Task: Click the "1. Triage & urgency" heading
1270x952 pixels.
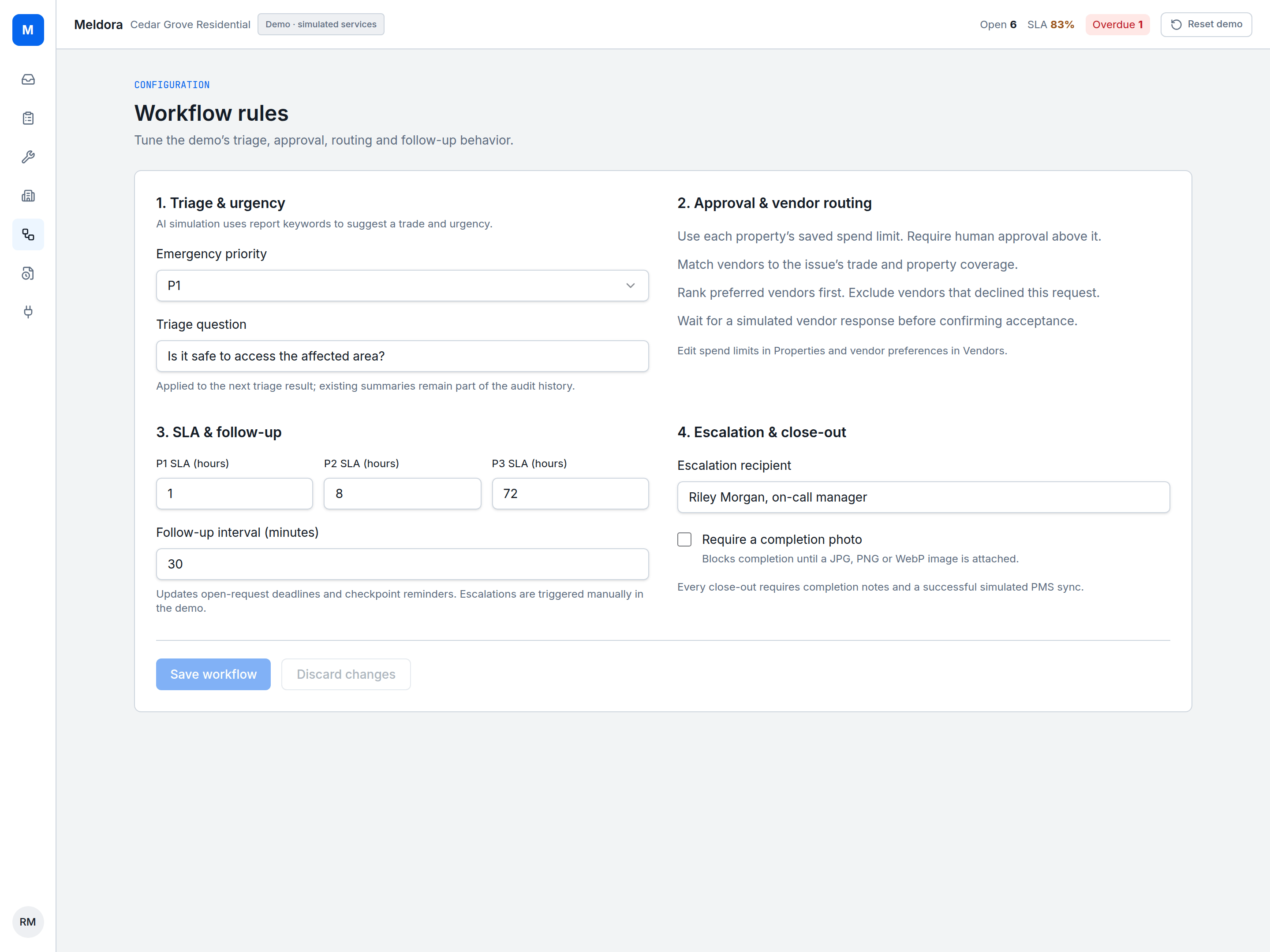Action: 220,203
